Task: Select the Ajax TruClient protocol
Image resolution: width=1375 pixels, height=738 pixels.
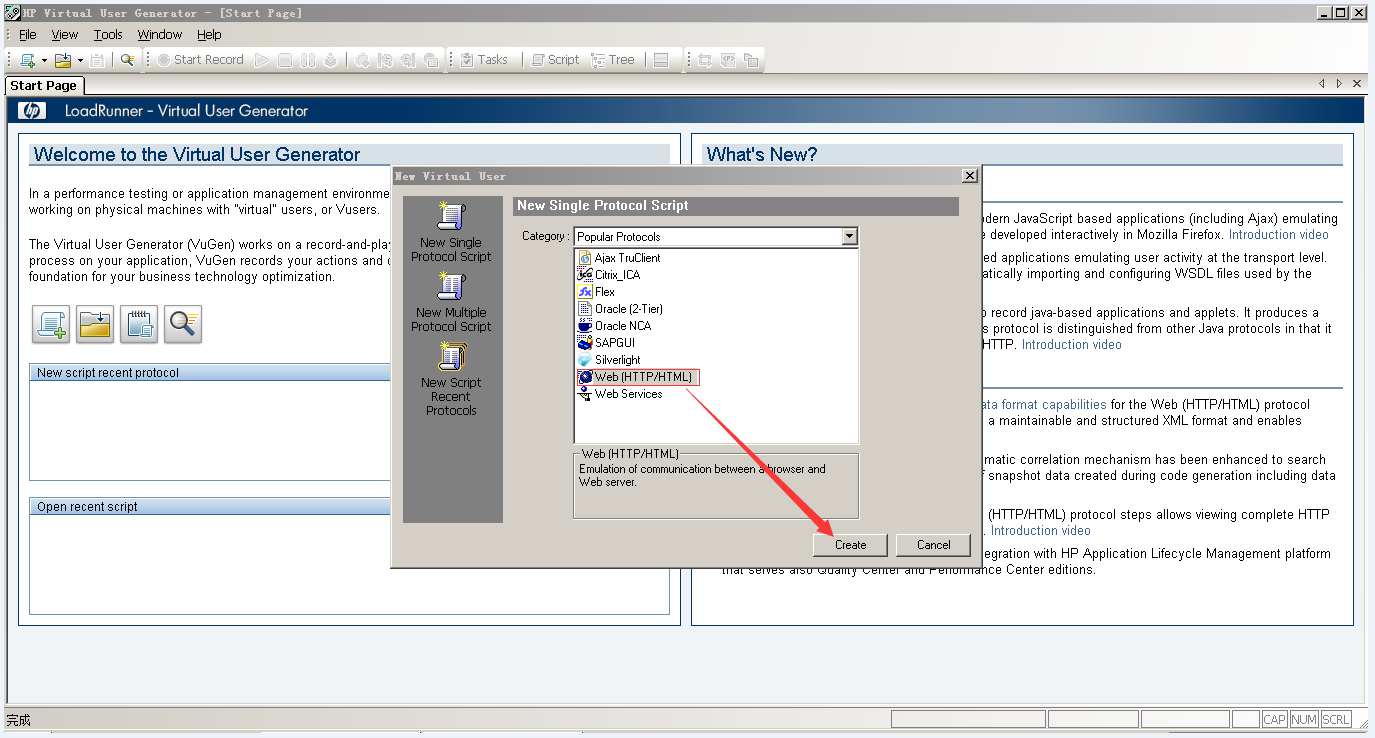Action: pyautogui.click(x=619, y=258)
